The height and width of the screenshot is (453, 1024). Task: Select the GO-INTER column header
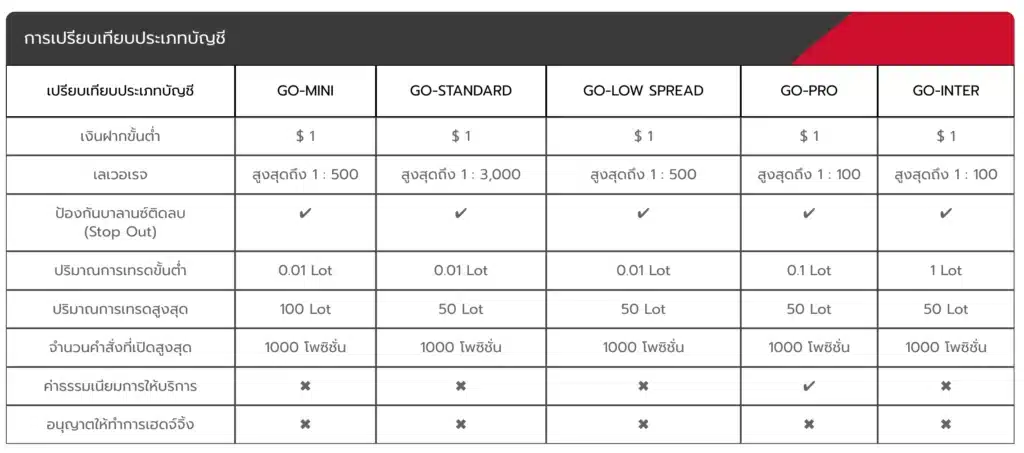(x=946, y=91)
